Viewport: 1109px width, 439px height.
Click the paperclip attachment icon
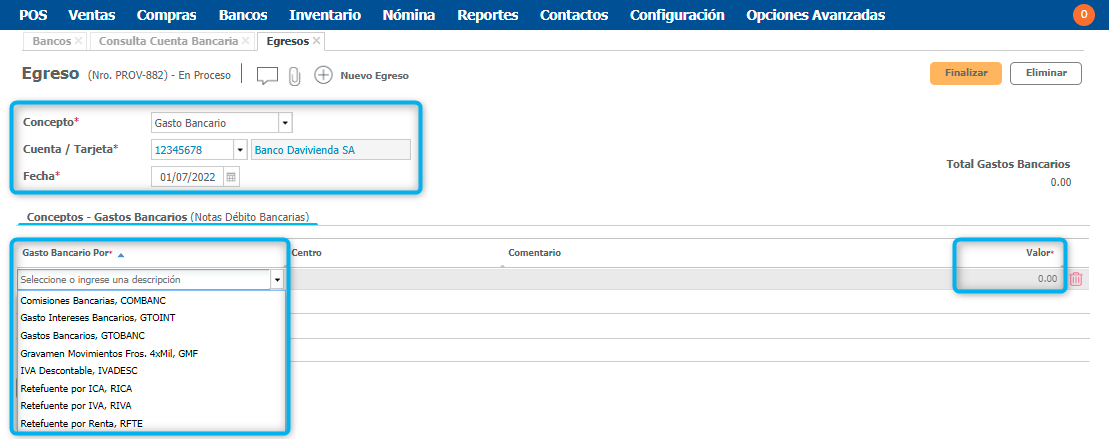click(295, 76)
